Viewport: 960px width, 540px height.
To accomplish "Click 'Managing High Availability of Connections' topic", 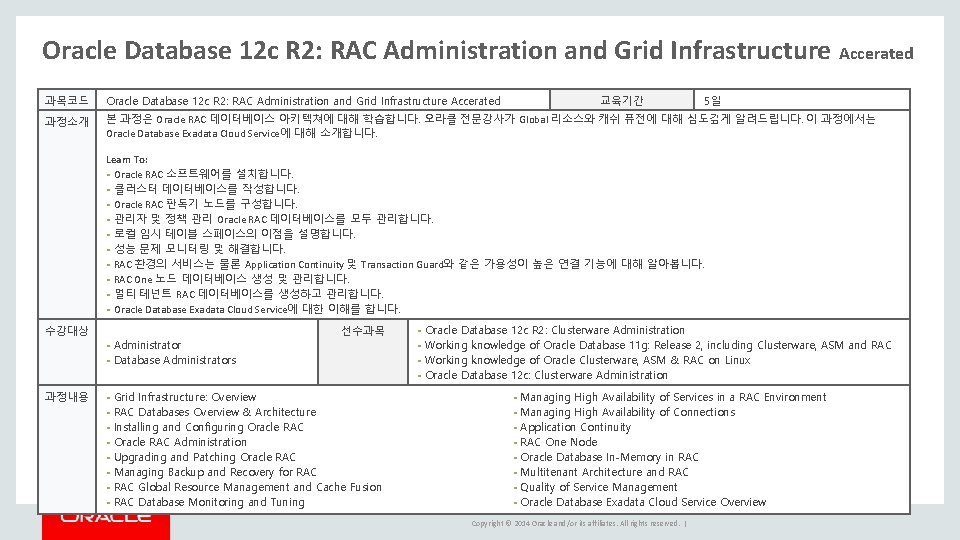I will click(x=628, y=412).
